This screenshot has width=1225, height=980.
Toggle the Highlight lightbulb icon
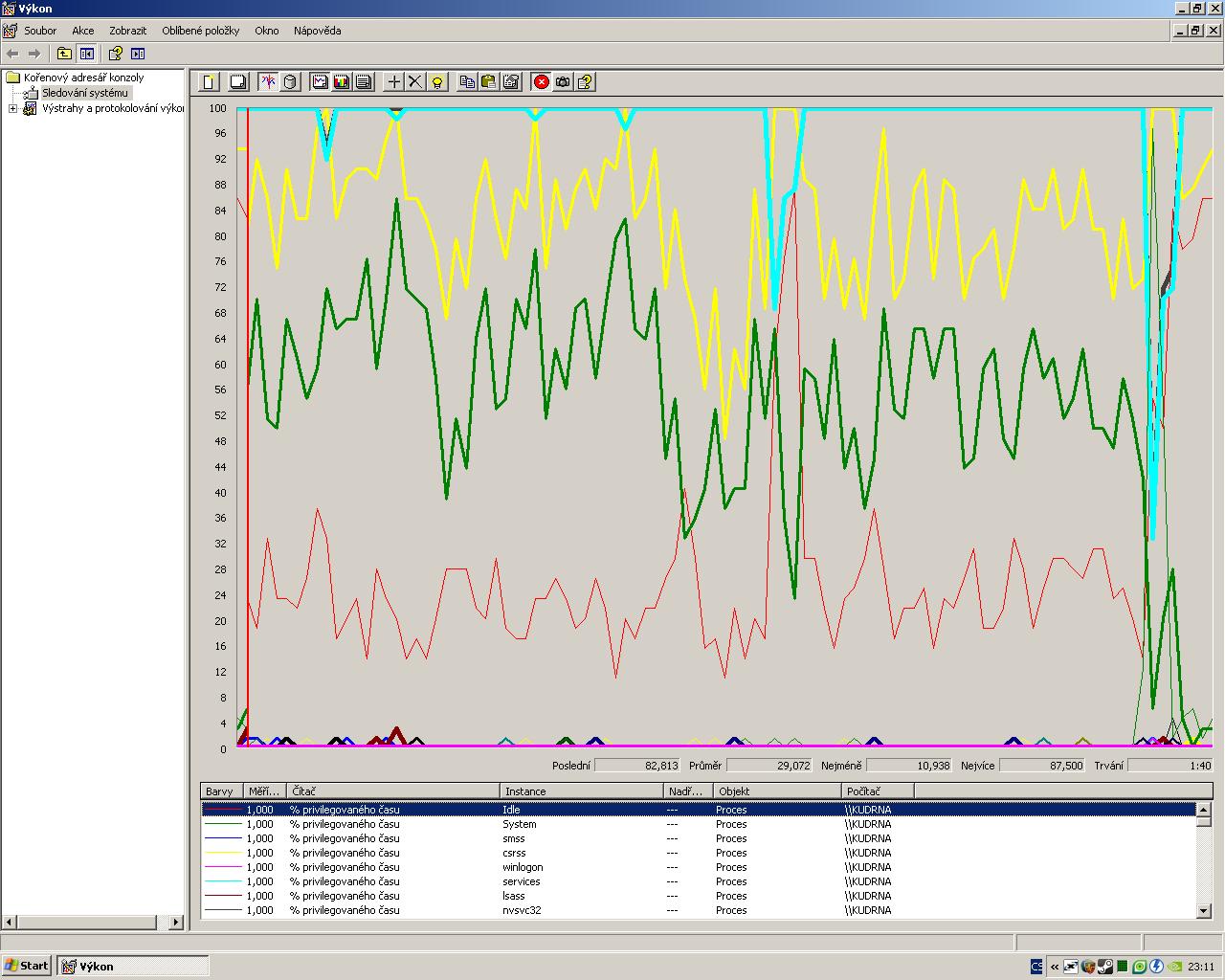click(x=437, y=82)
